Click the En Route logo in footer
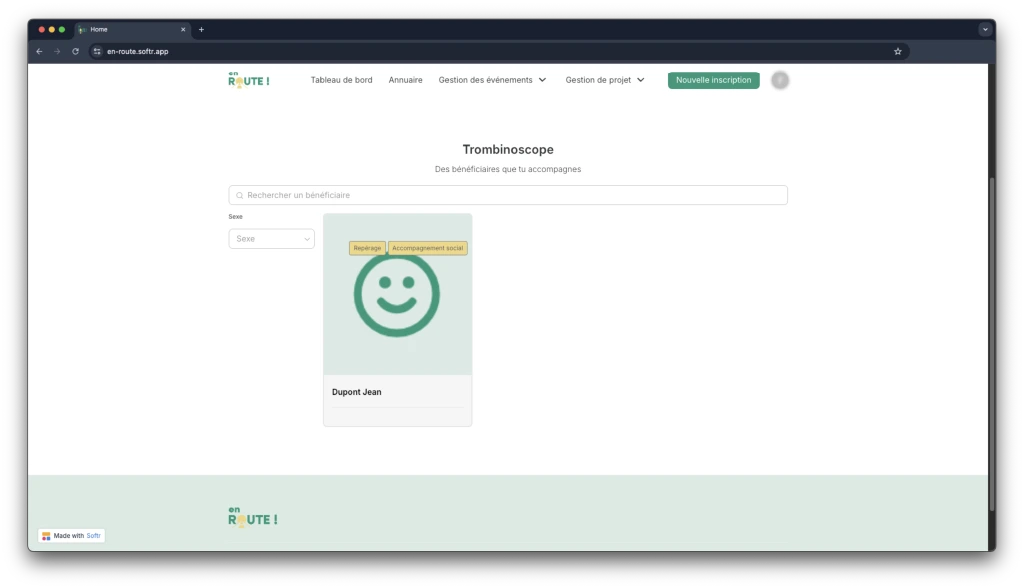1024x588 pixels. click(252, 517)
